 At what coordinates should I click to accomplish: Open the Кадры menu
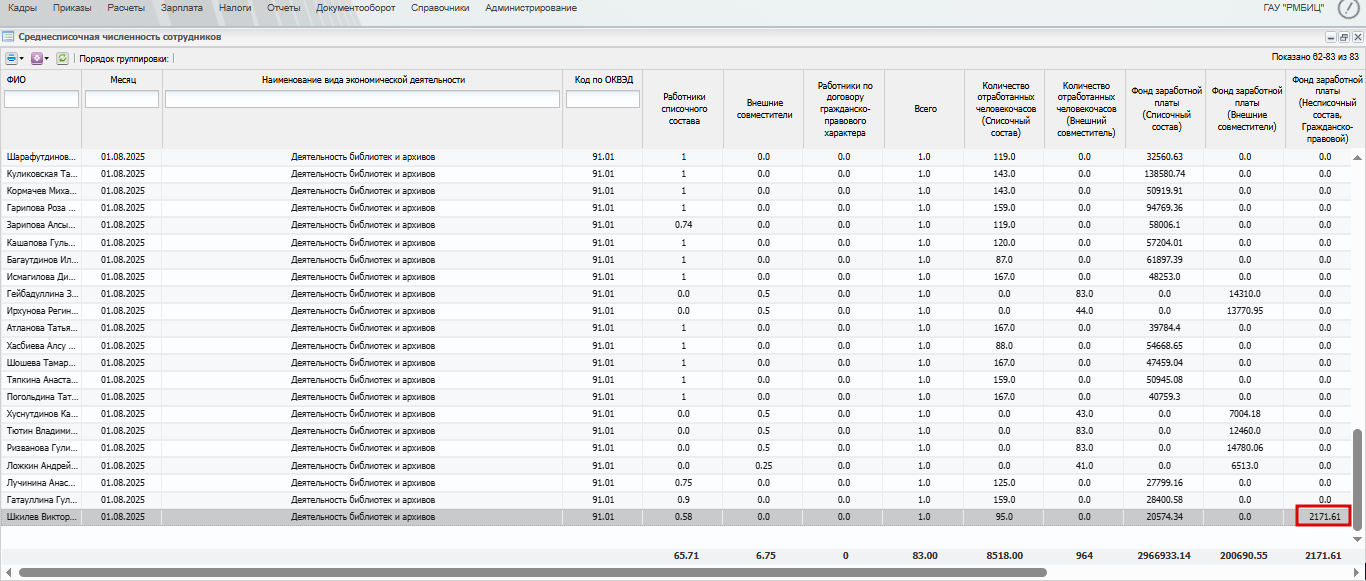[x=22, y=8]
